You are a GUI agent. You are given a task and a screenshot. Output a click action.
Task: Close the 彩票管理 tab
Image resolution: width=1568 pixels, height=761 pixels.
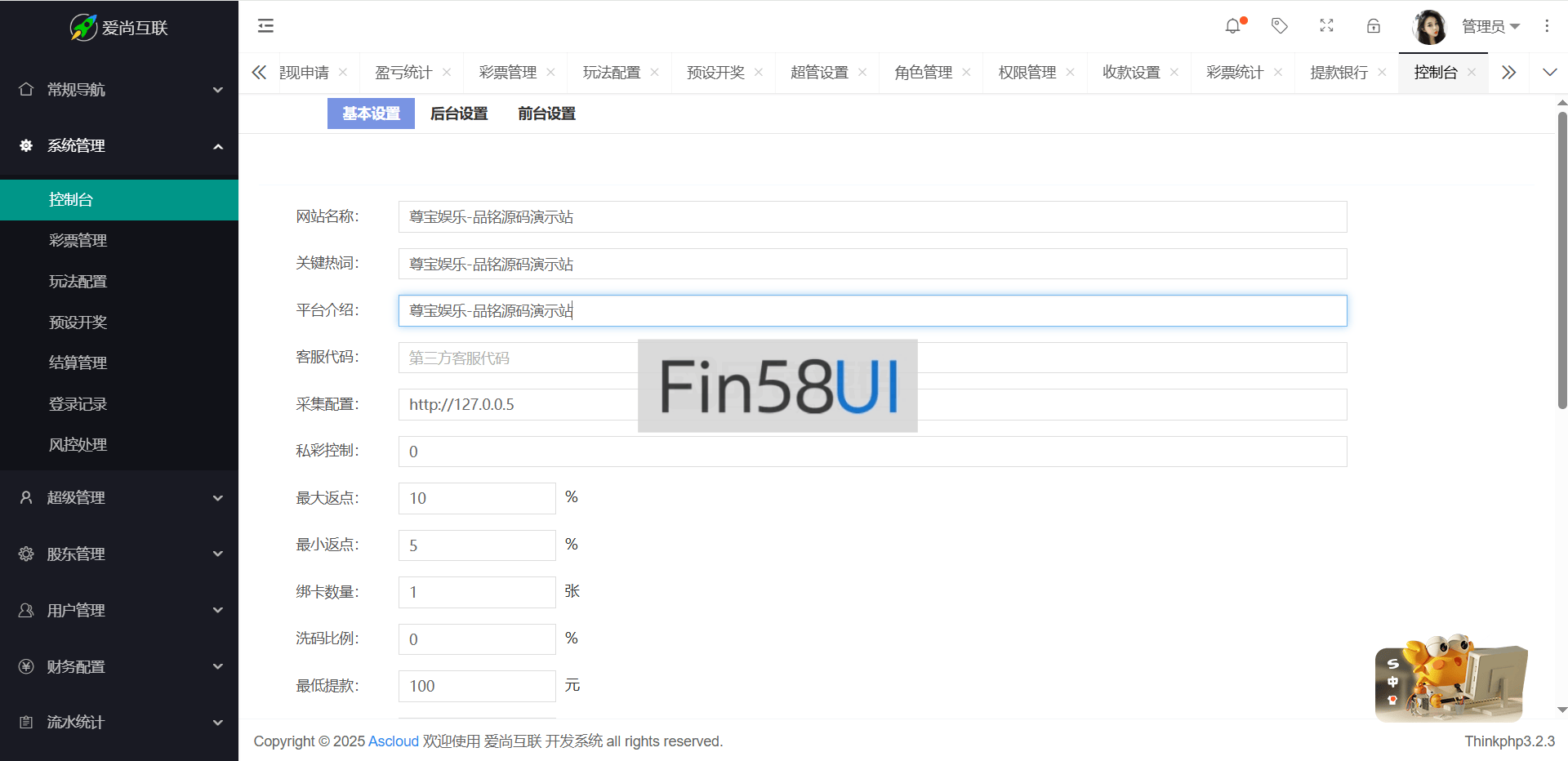click(551, 73)
